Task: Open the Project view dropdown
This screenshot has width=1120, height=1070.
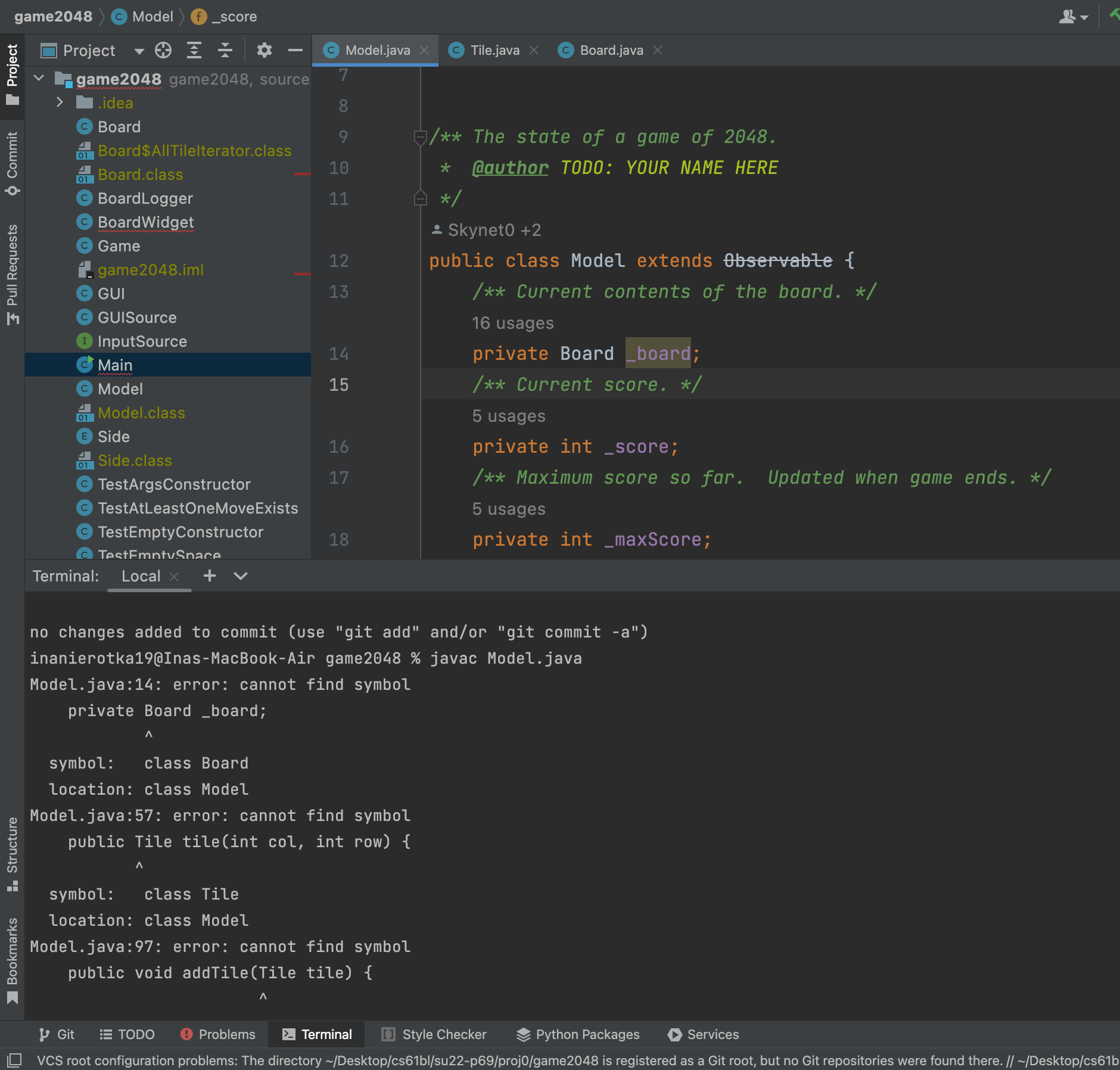Action: 139,51
